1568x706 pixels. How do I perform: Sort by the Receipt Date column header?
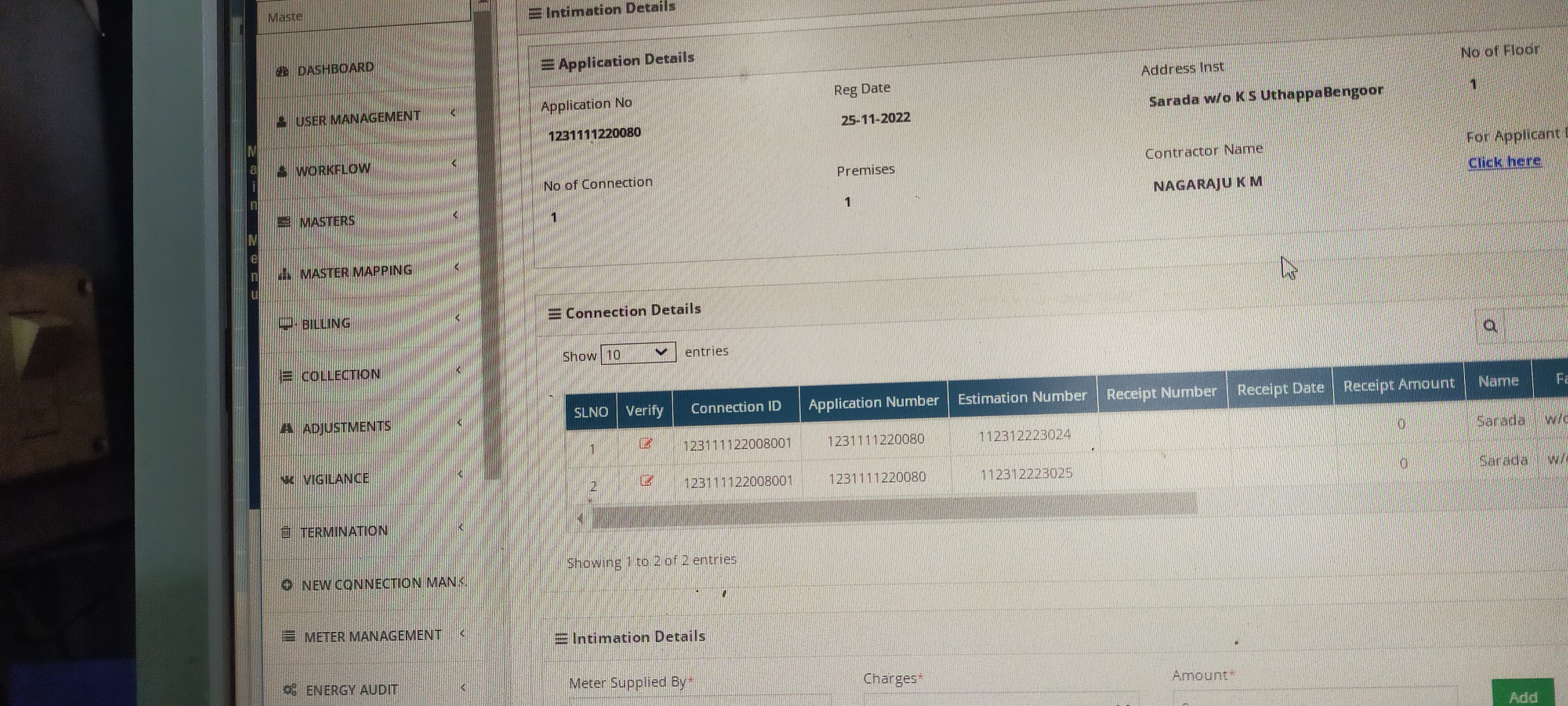tap(1280, 388)
